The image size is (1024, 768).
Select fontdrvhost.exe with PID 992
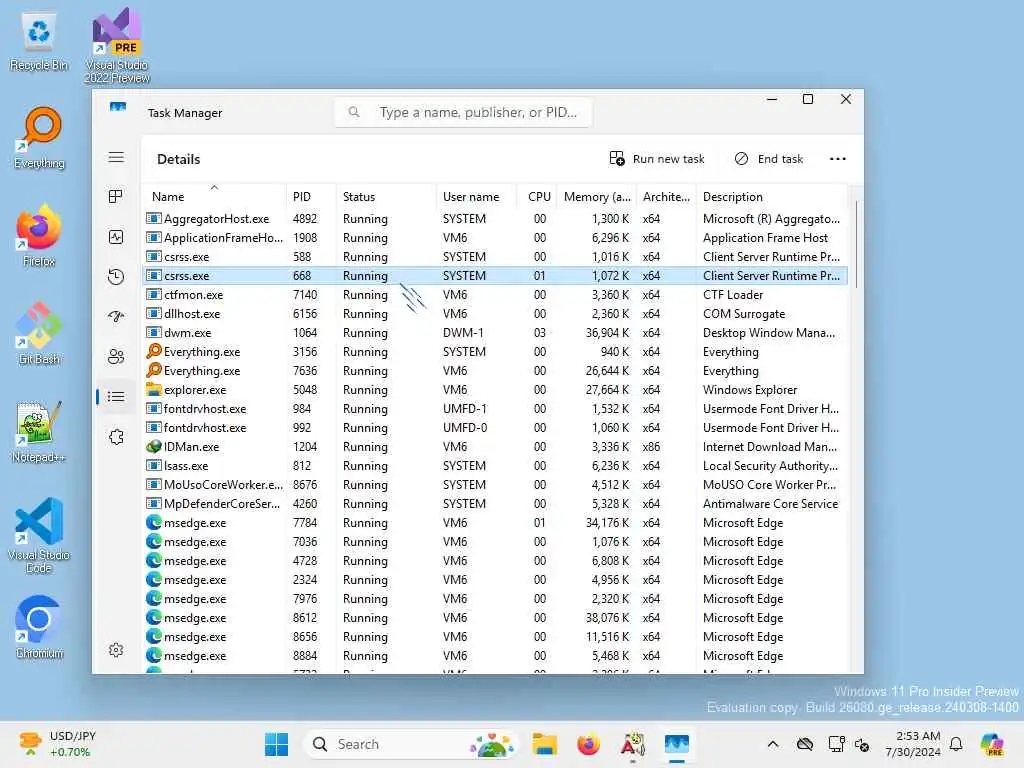point(495,428)
